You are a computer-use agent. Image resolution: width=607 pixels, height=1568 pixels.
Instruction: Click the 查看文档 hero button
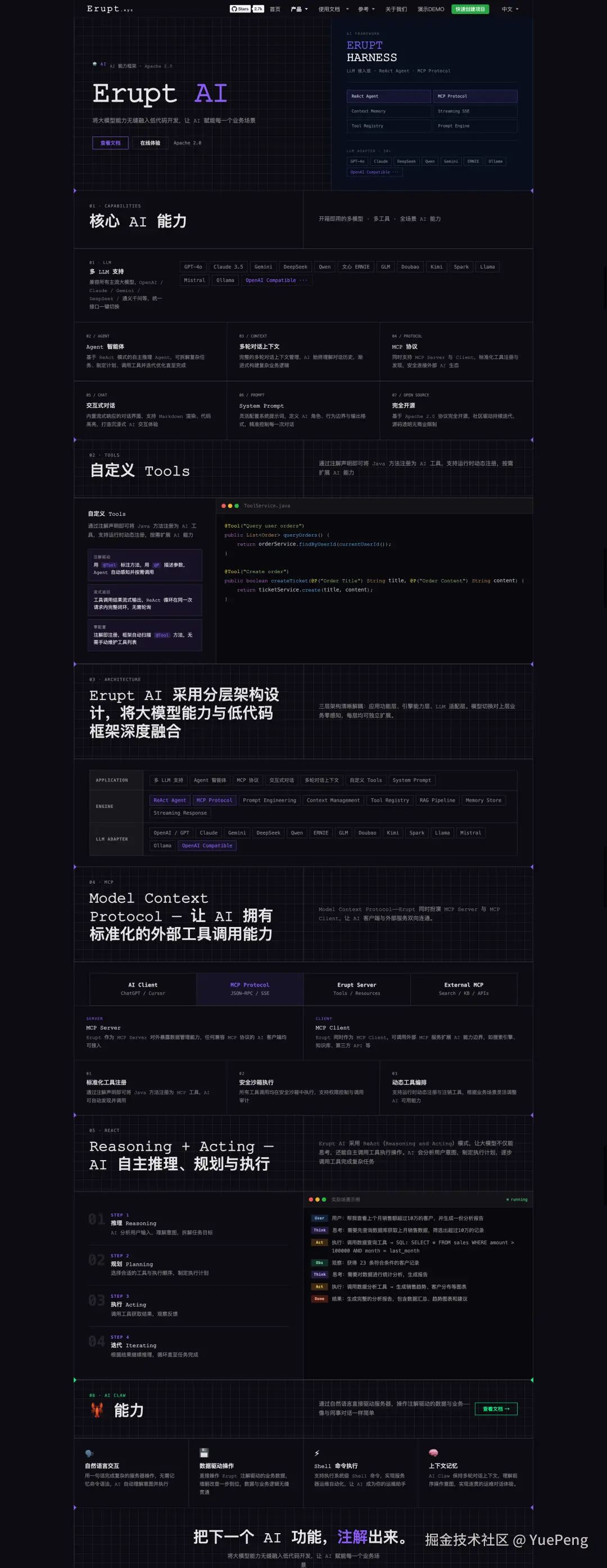(110, 143)
